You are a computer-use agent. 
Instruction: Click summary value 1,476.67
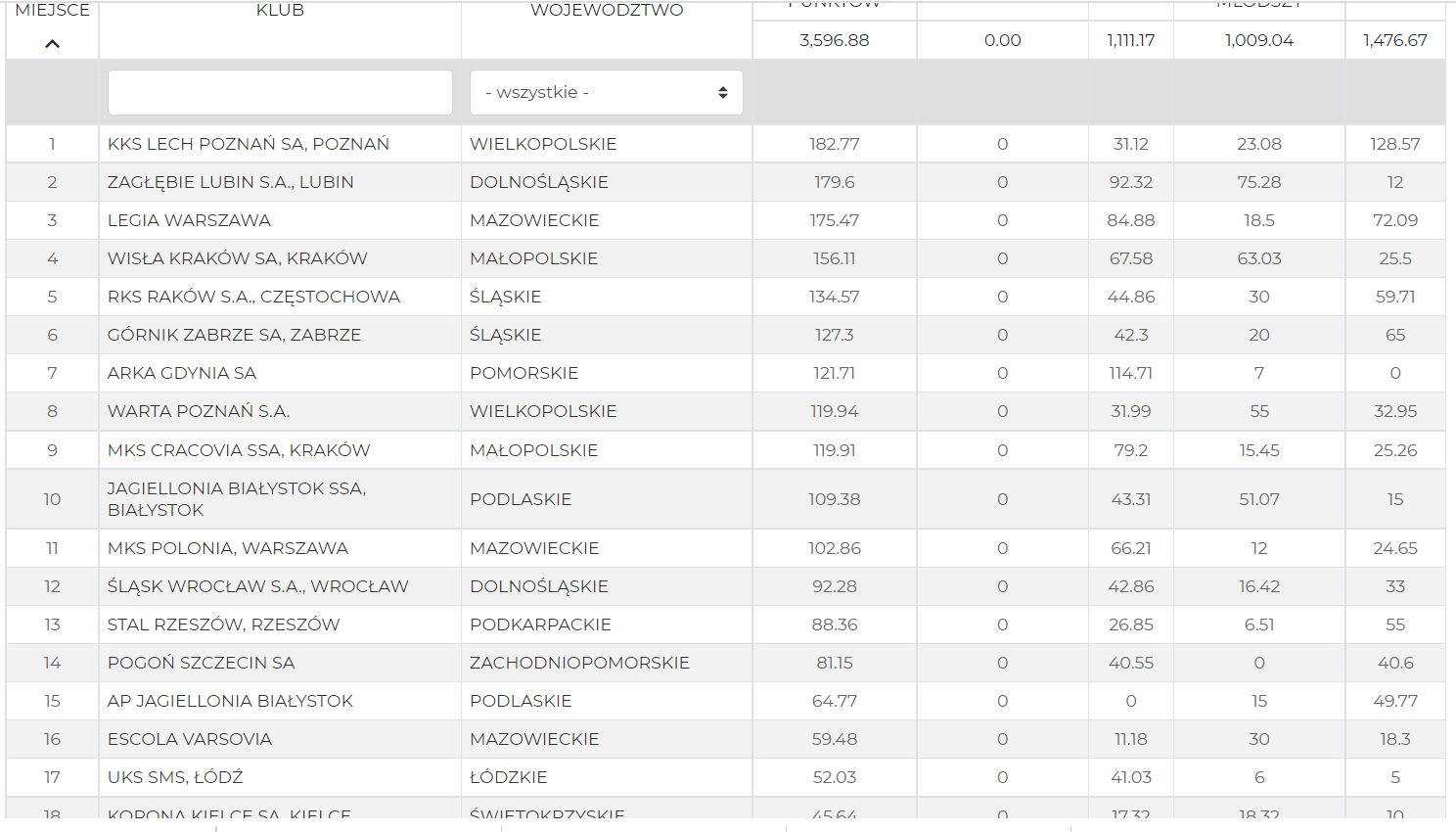coord(1395,40)
